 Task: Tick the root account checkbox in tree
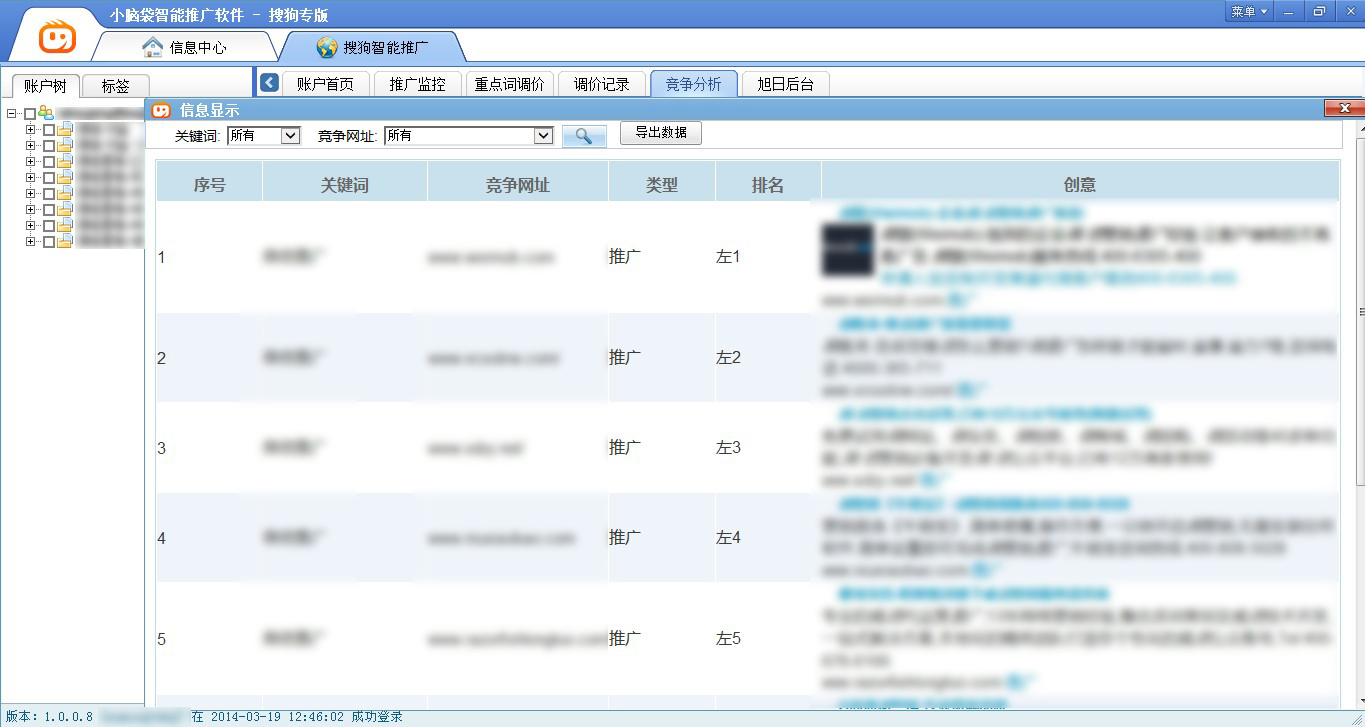(29, 114)
